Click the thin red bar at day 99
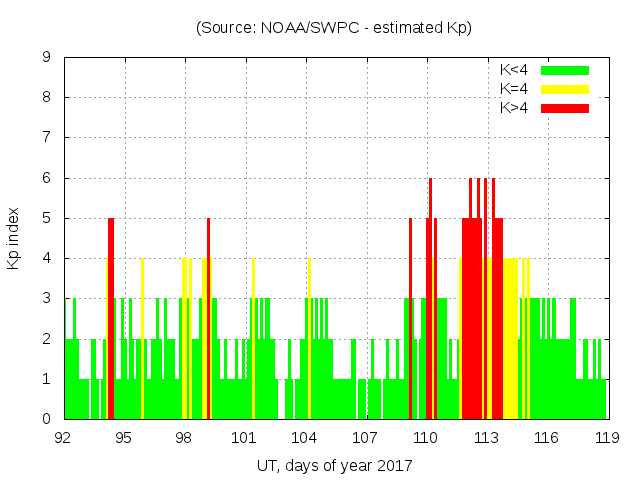The image size is (640, 480). pyautogui.click(x=208, y=300)
